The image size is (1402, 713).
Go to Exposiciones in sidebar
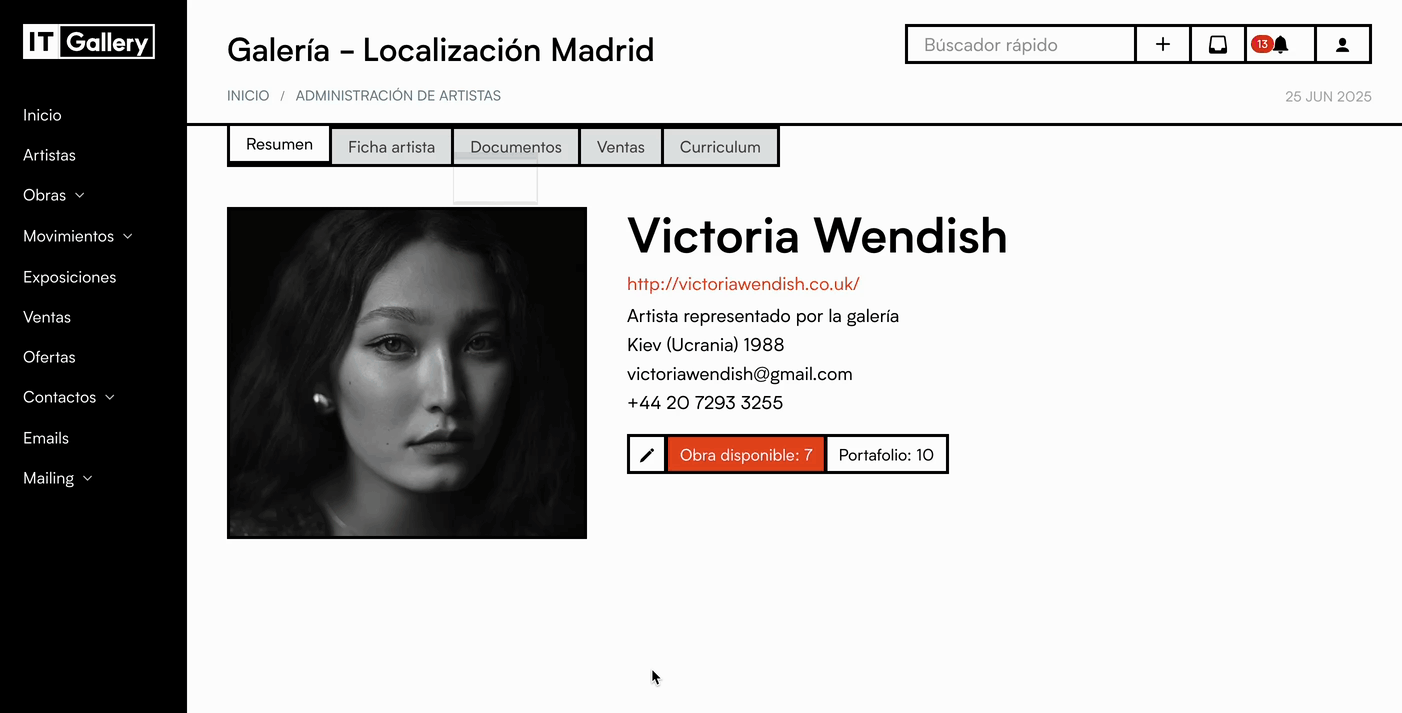pos(70,277)
